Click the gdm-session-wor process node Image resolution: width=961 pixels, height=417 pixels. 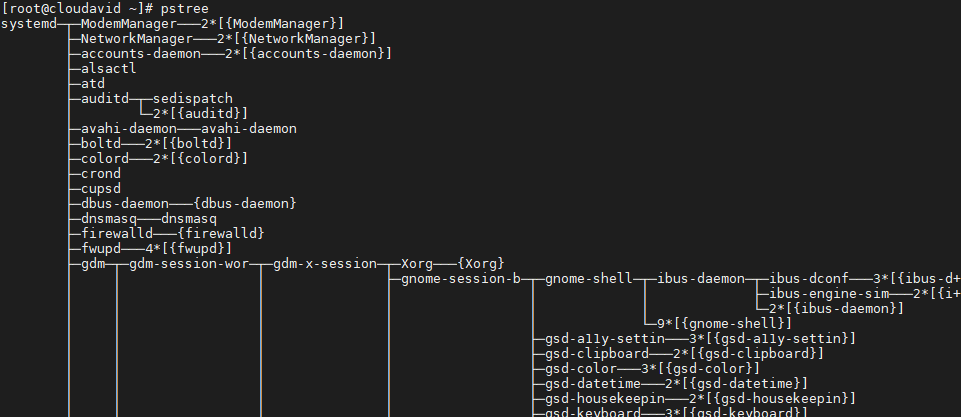[189, 264]
